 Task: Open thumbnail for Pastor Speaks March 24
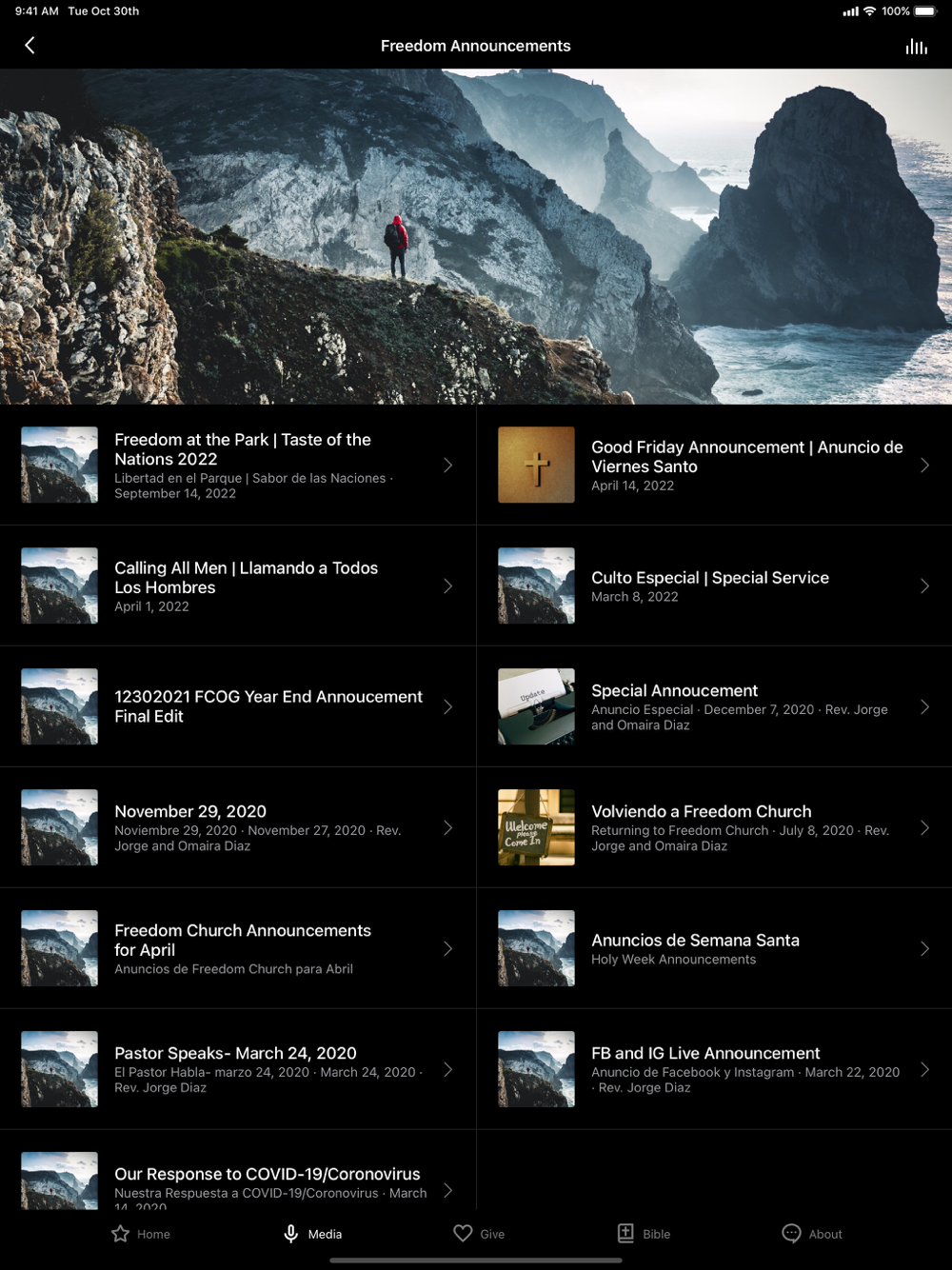click(x=59, y=1069)
